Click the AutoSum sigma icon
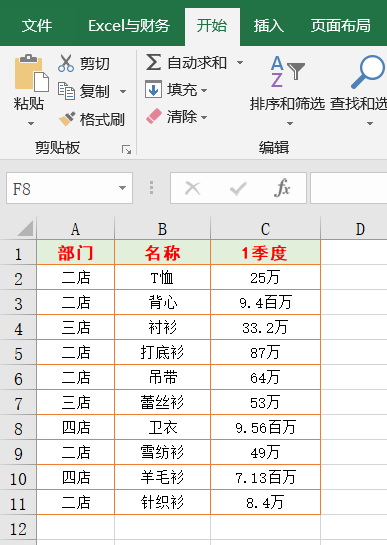This screenshot has width=387, height=545. [x=153, y=63]
